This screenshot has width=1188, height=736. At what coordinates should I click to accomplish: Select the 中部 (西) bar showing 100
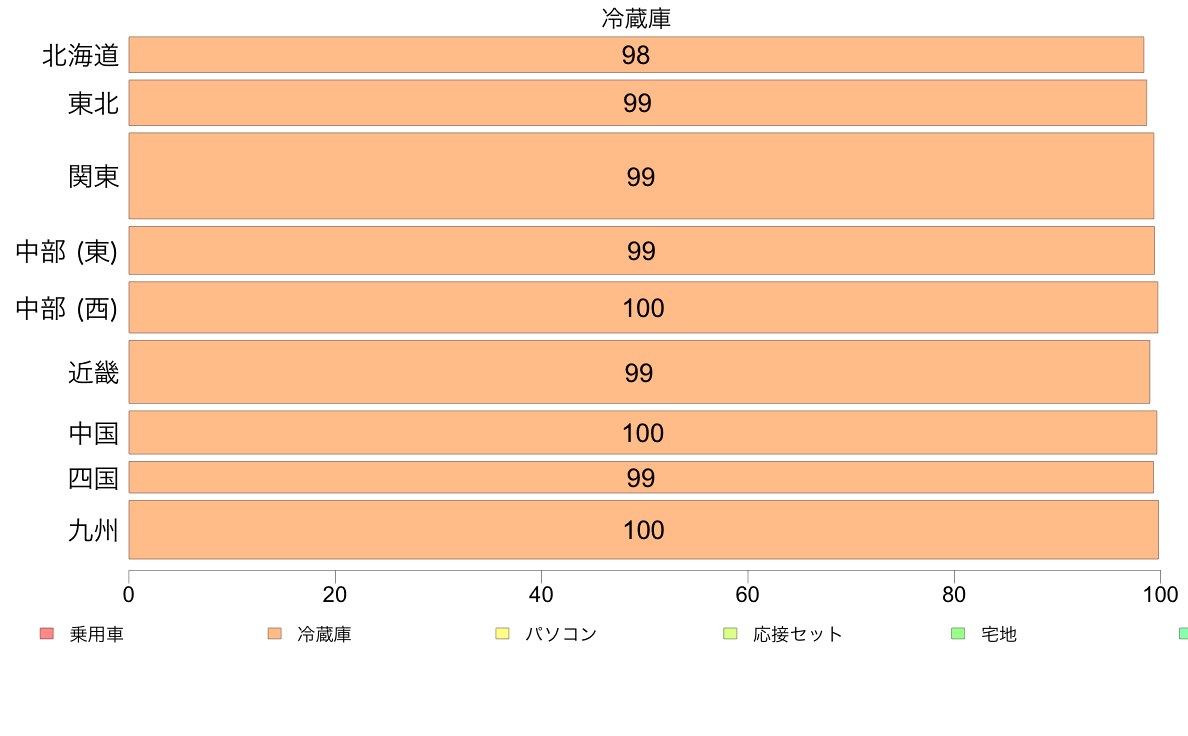(x=643, y=307)
